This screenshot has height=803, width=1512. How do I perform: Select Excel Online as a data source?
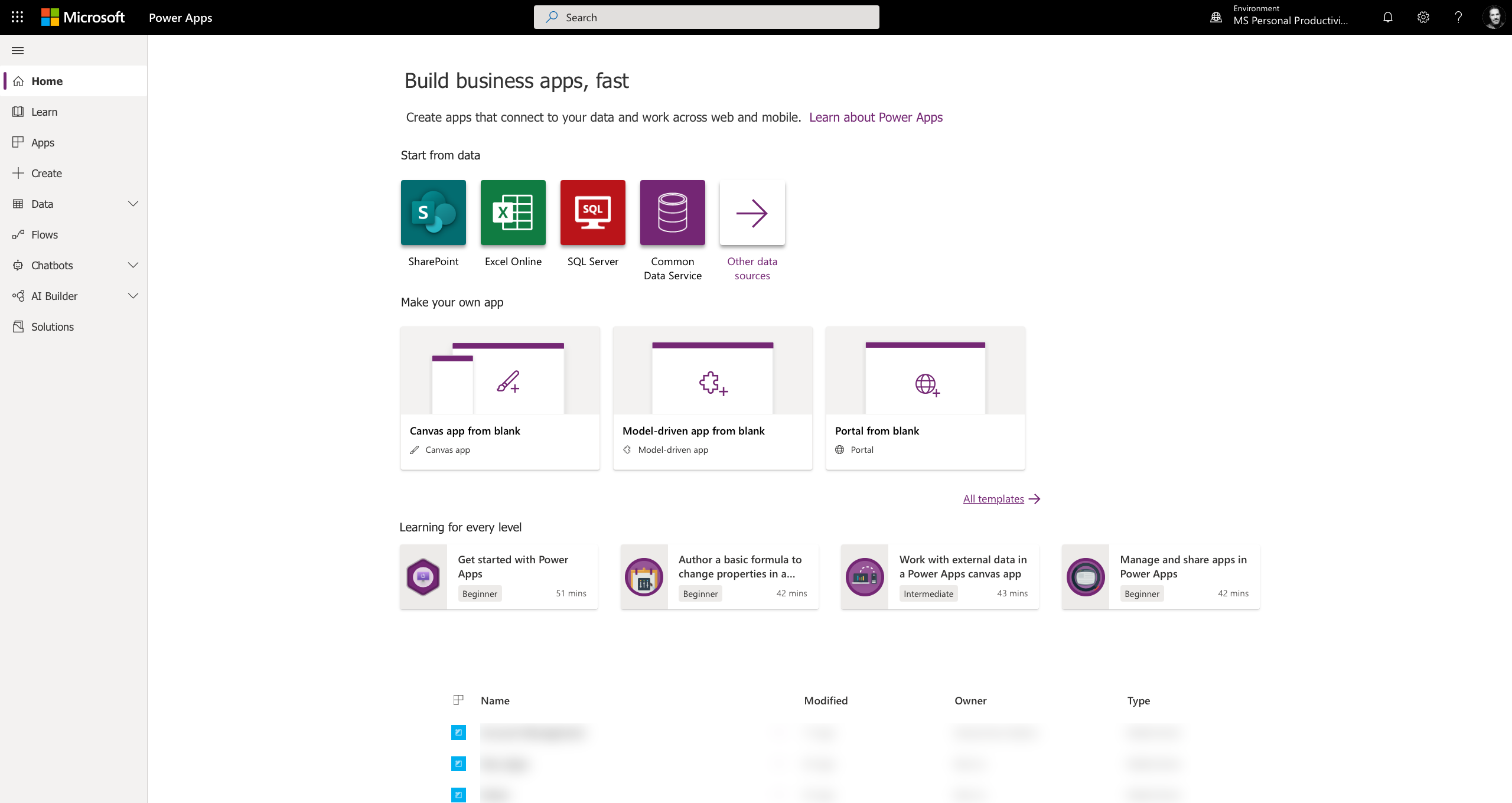click(x=513, y=213)
